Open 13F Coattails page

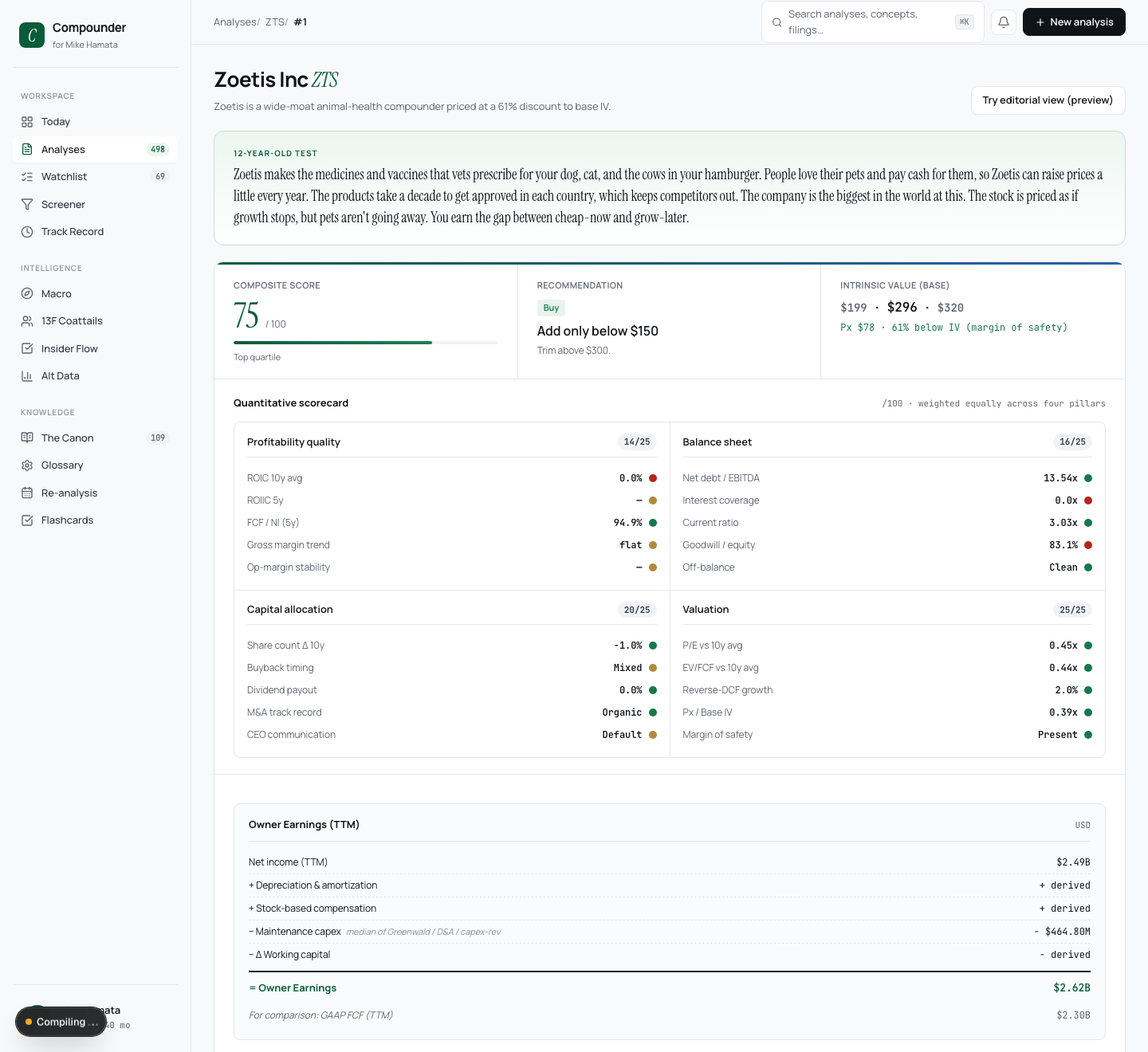[95, 321]
